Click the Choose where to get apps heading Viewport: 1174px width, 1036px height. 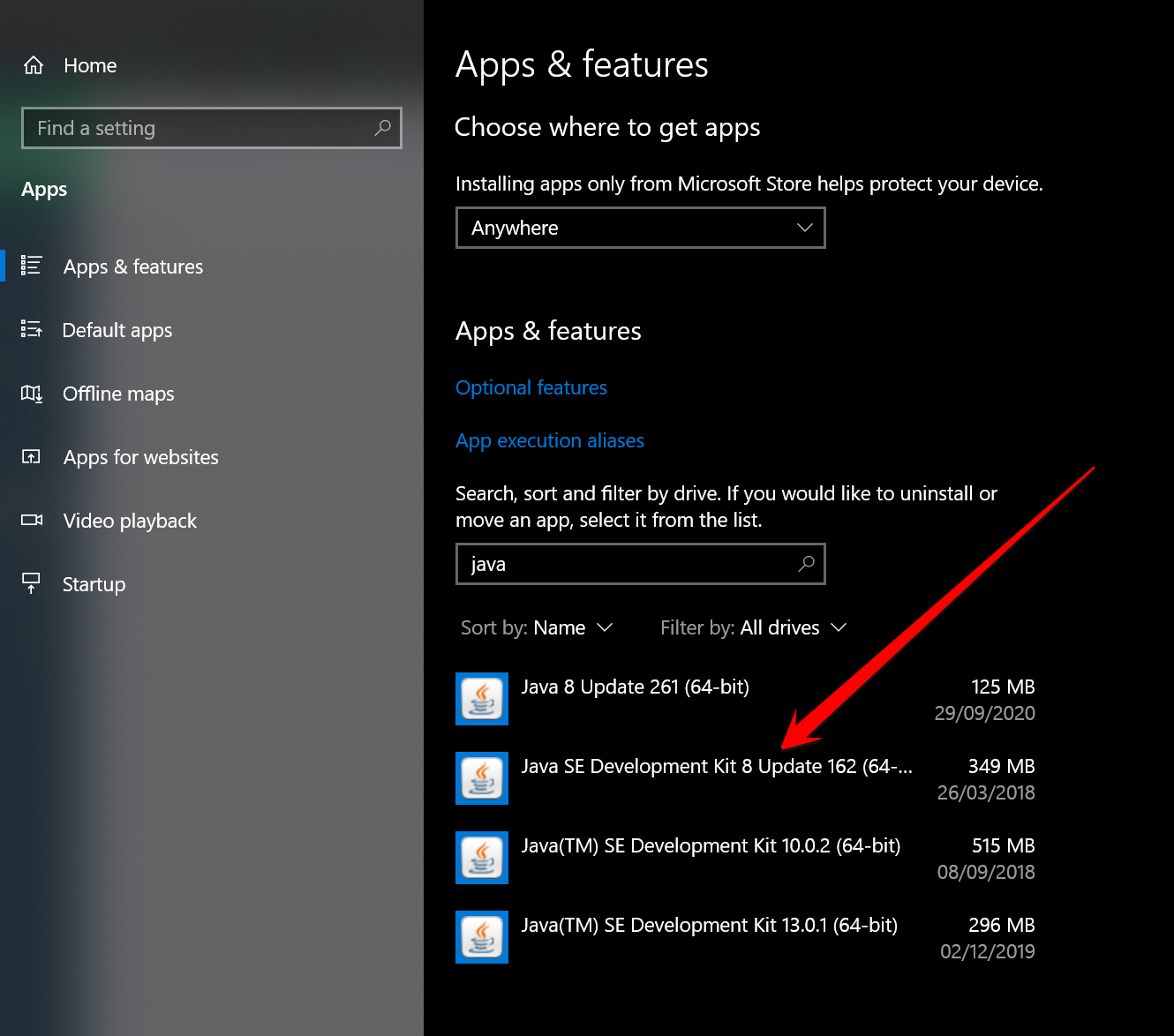pos(607,128)
